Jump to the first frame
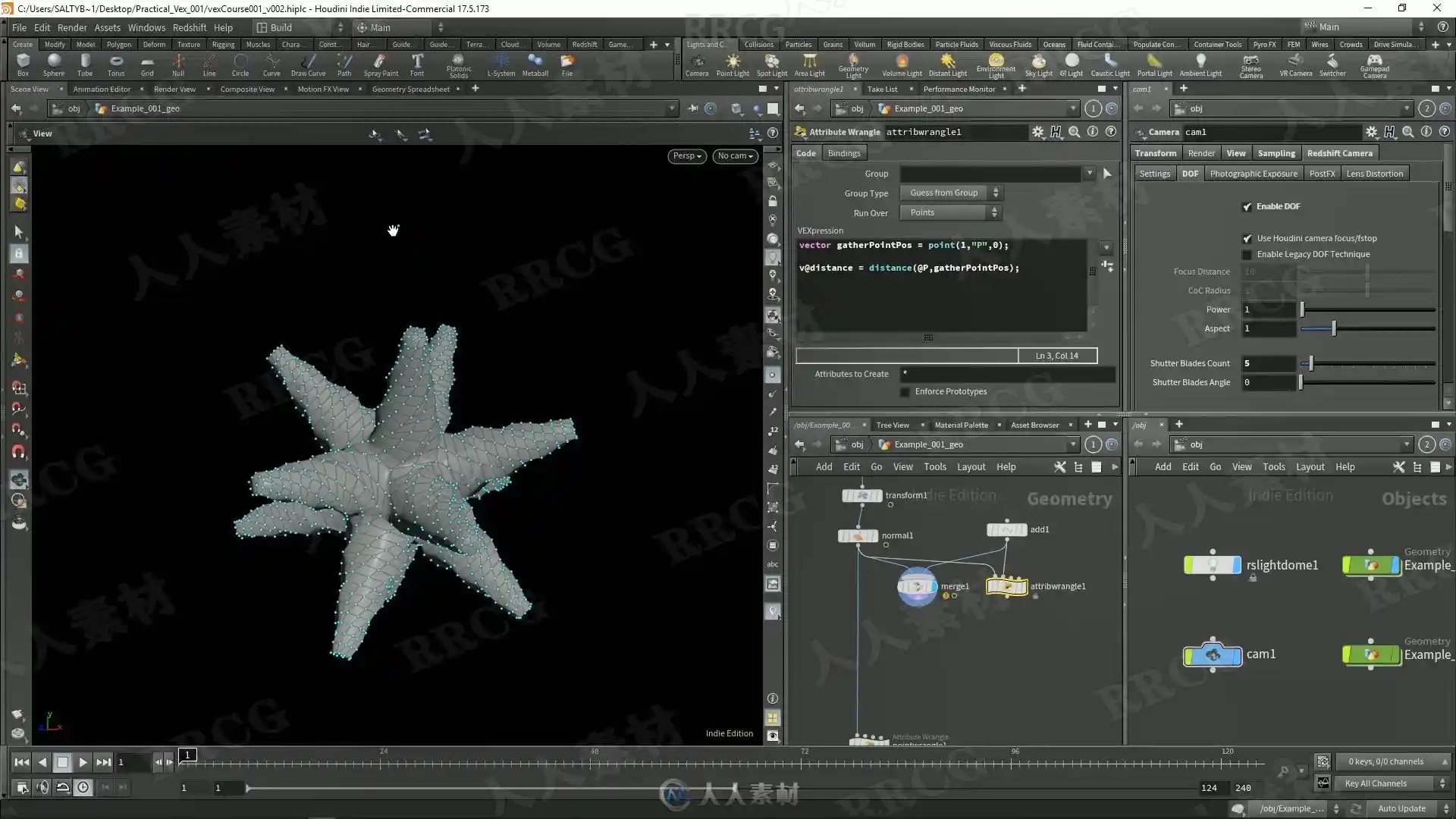 (21, 762)
